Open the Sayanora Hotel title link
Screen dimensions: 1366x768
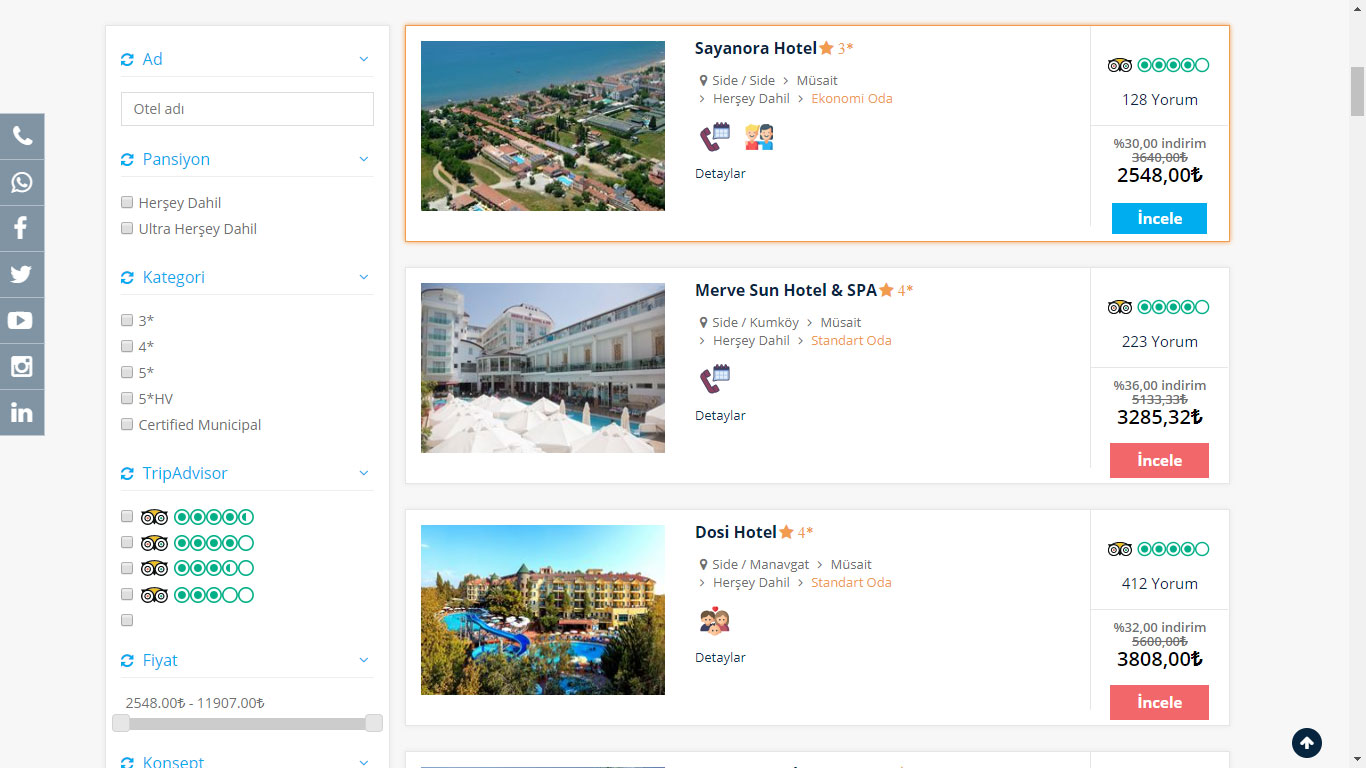(756, 48)
